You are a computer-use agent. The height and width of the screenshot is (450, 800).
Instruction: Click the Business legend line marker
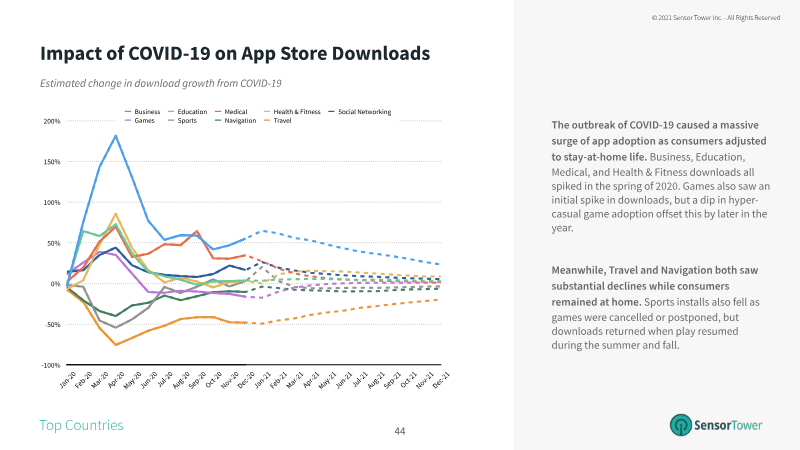128,112
